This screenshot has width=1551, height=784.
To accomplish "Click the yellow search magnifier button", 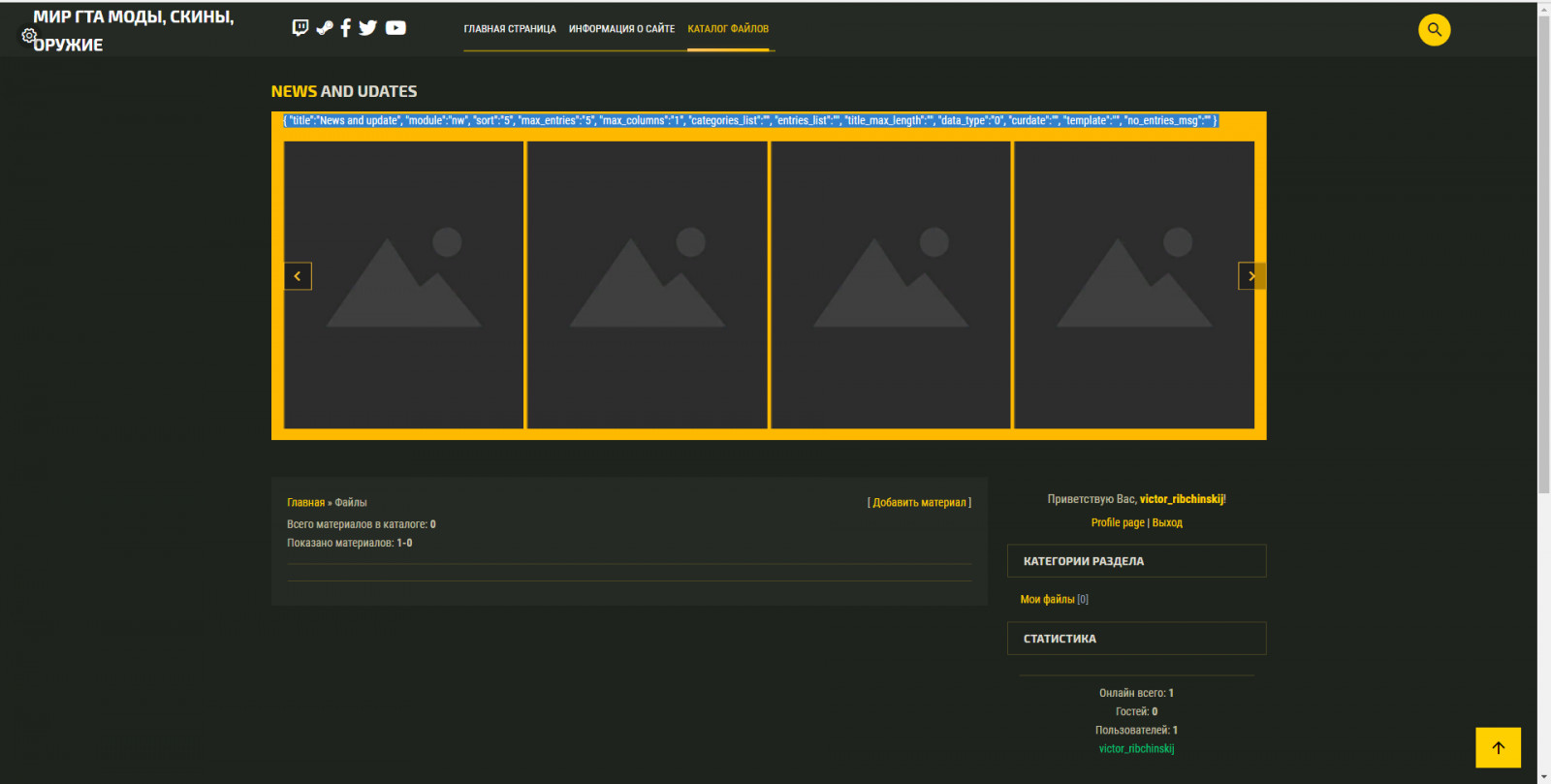I will (x=1434, y=30).
